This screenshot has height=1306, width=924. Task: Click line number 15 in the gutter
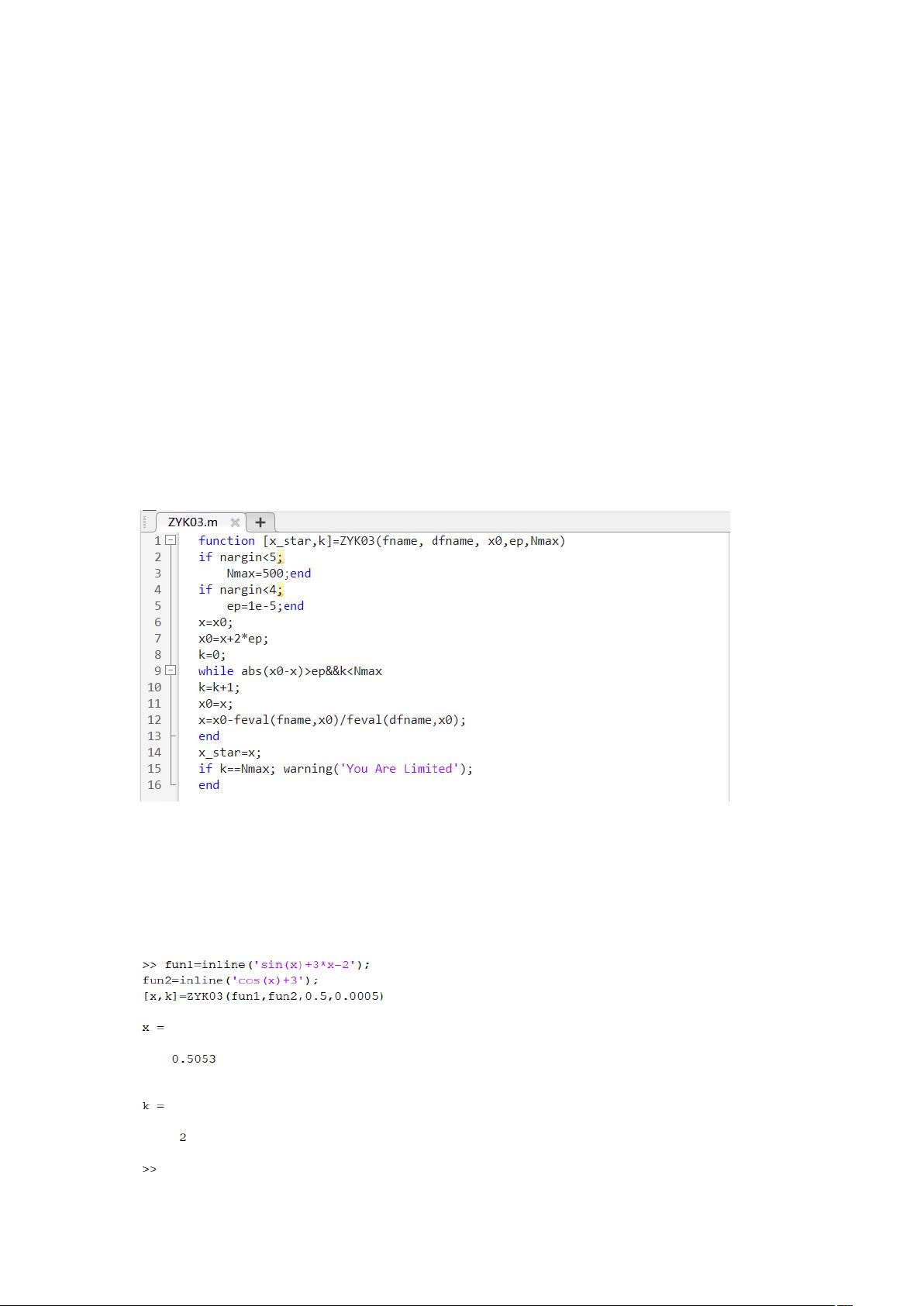click(154, 768)
